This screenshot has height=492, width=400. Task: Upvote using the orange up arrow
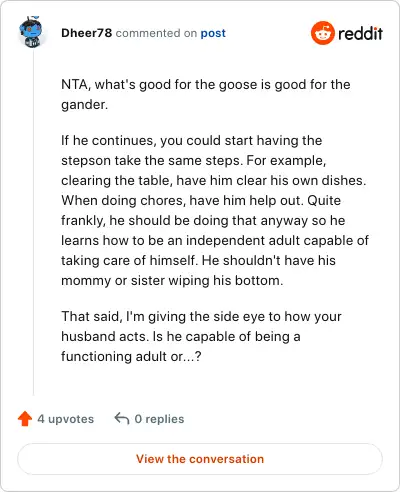pyautogui.click(x=25, y=419)
